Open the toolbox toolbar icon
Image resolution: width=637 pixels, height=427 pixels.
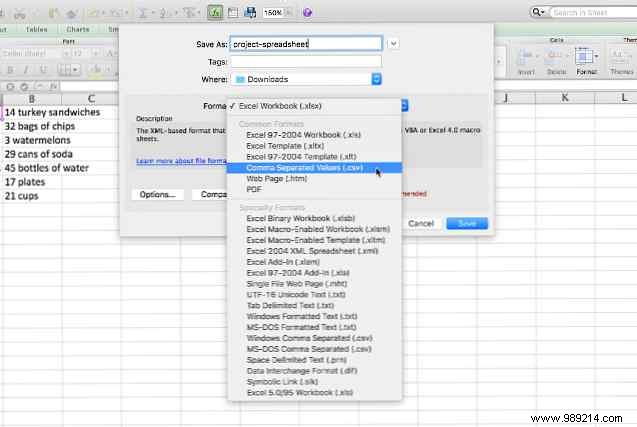233,12
